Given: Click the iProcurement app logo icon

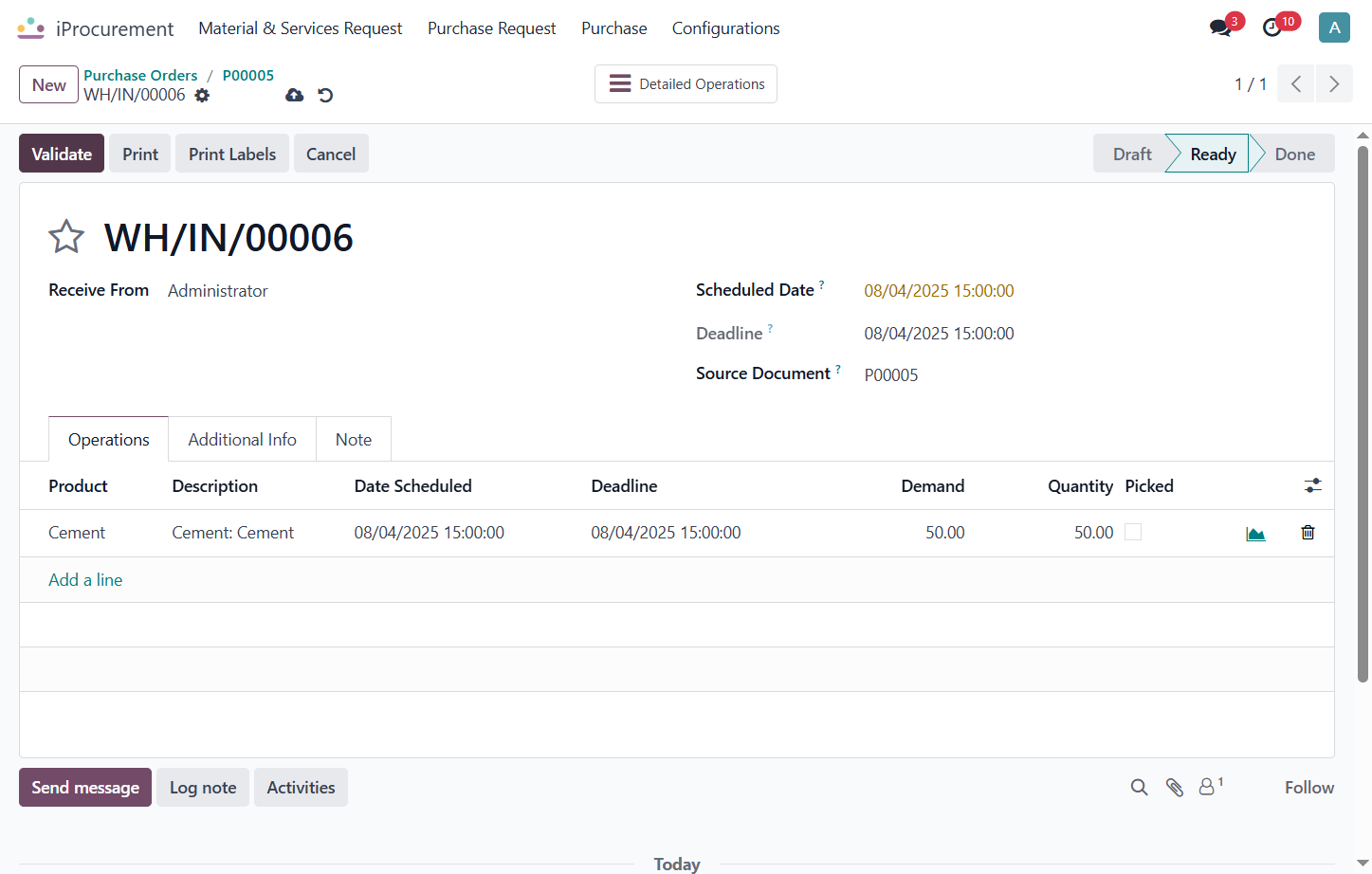Looking at the screenshot, I should (x=30, y=28).
